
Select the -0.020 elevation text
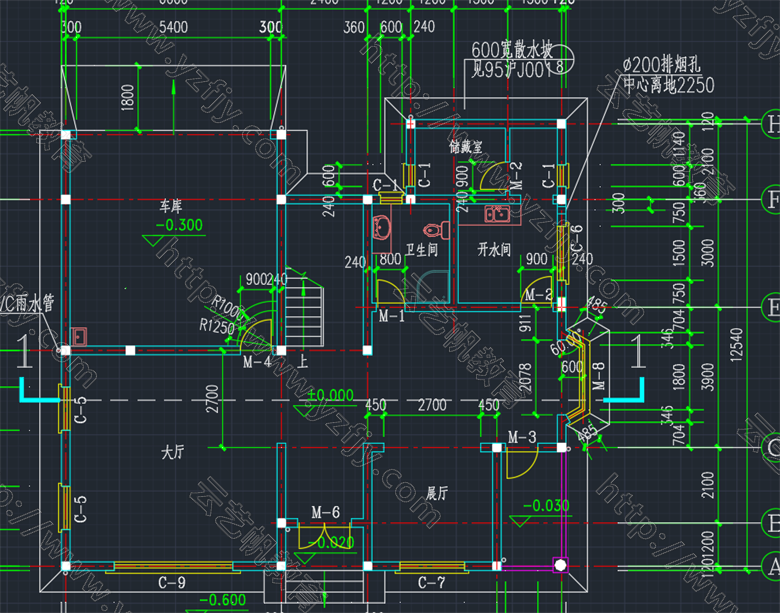point(331,543)
